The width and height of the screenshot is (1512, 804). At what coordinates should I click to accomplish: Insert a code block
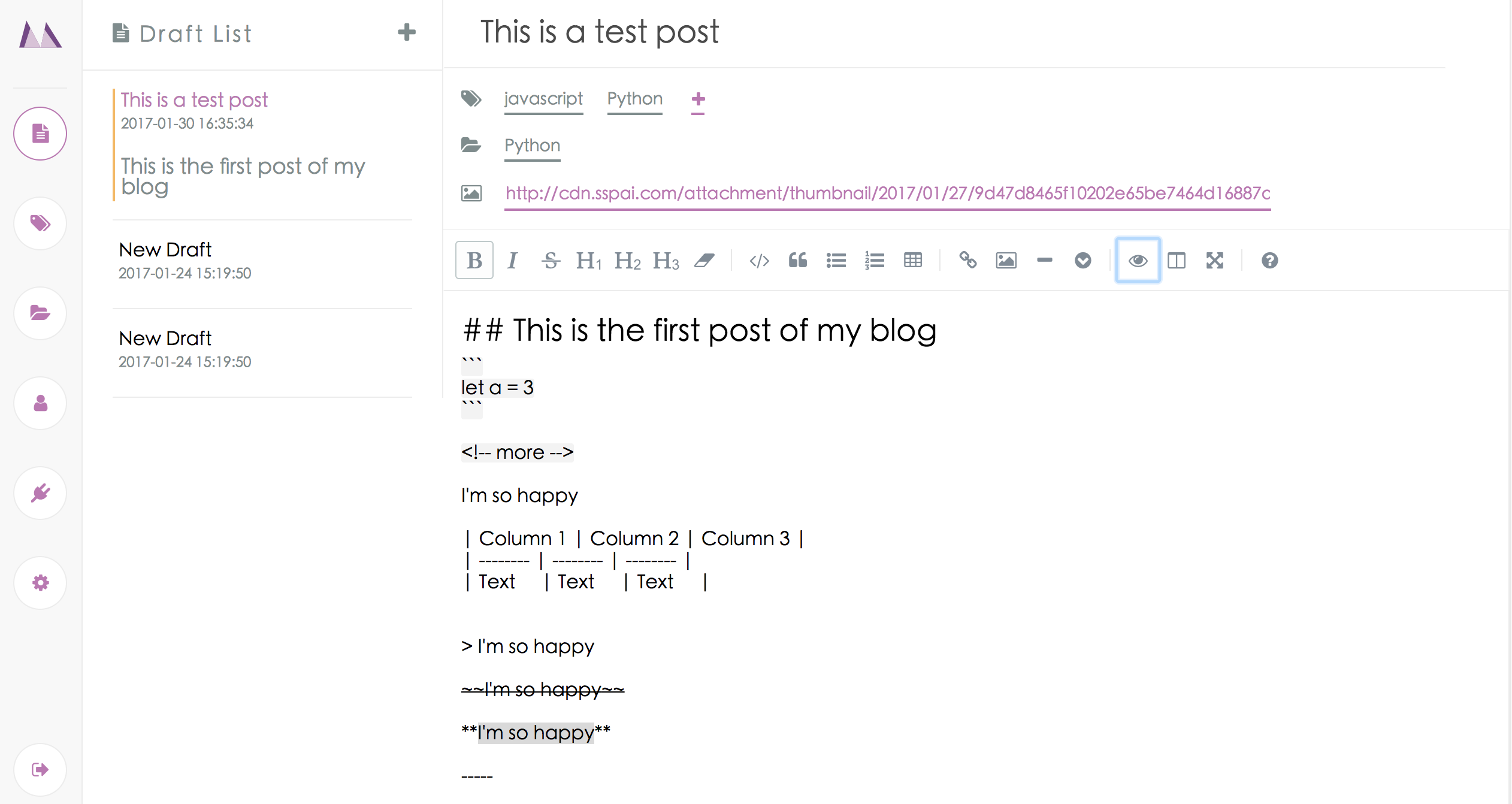pos(759,261)
